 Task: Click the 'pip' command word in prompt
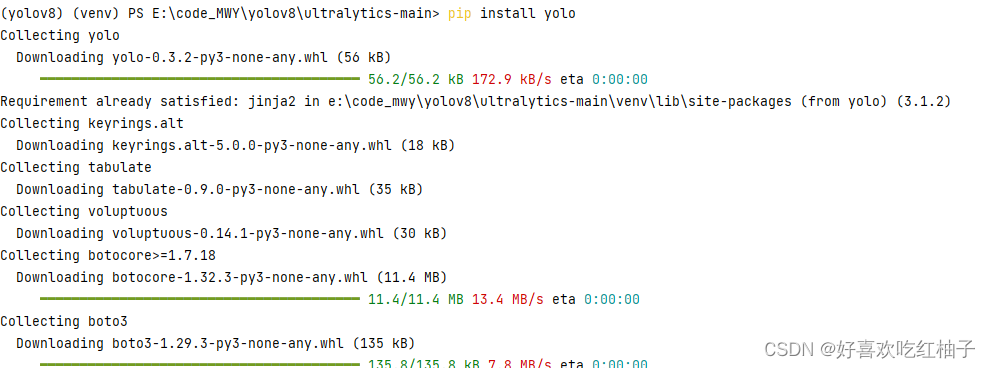460,13
